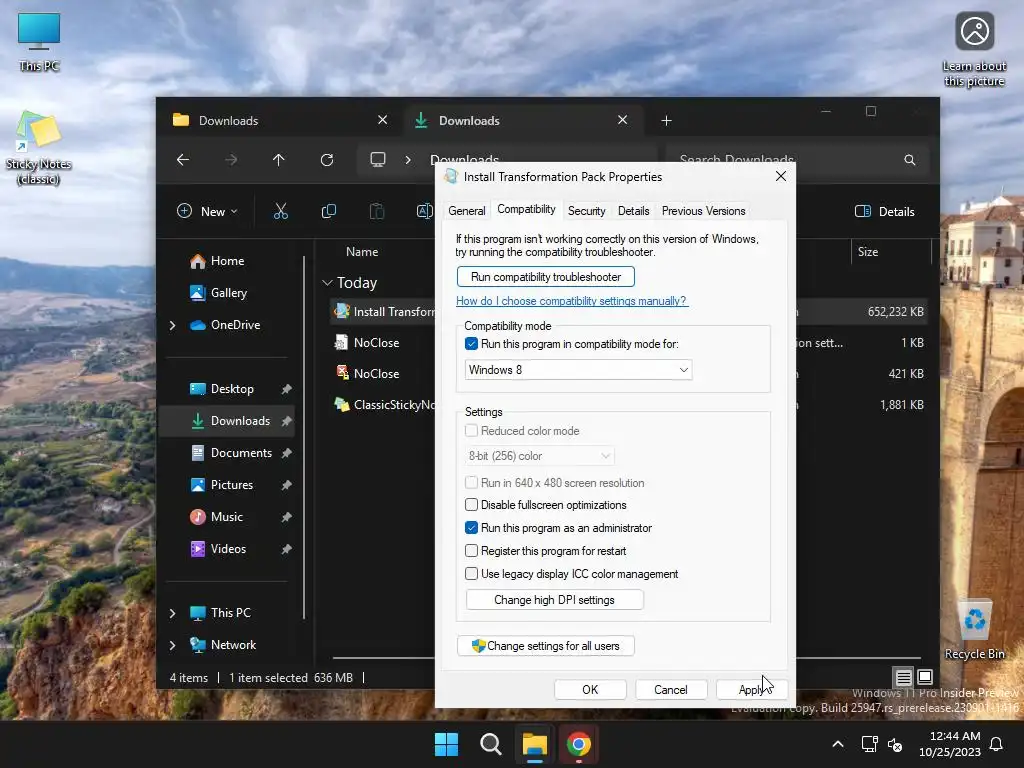Refresh the Downloads folder

click(327, 159)
